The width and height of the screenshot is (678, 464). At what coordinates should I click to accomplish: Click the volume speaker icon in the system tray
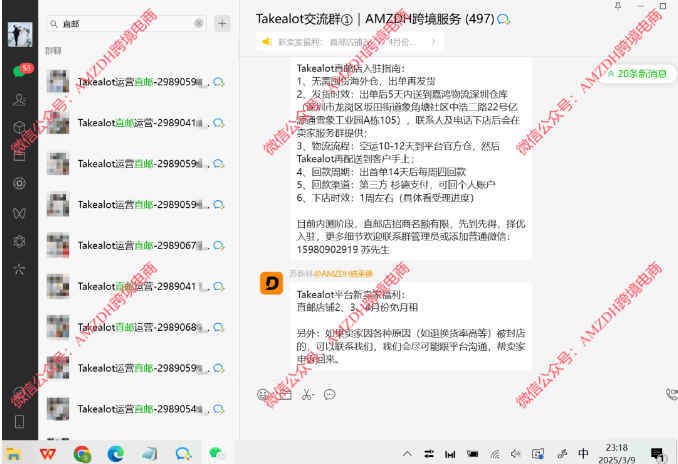point(515,454)
